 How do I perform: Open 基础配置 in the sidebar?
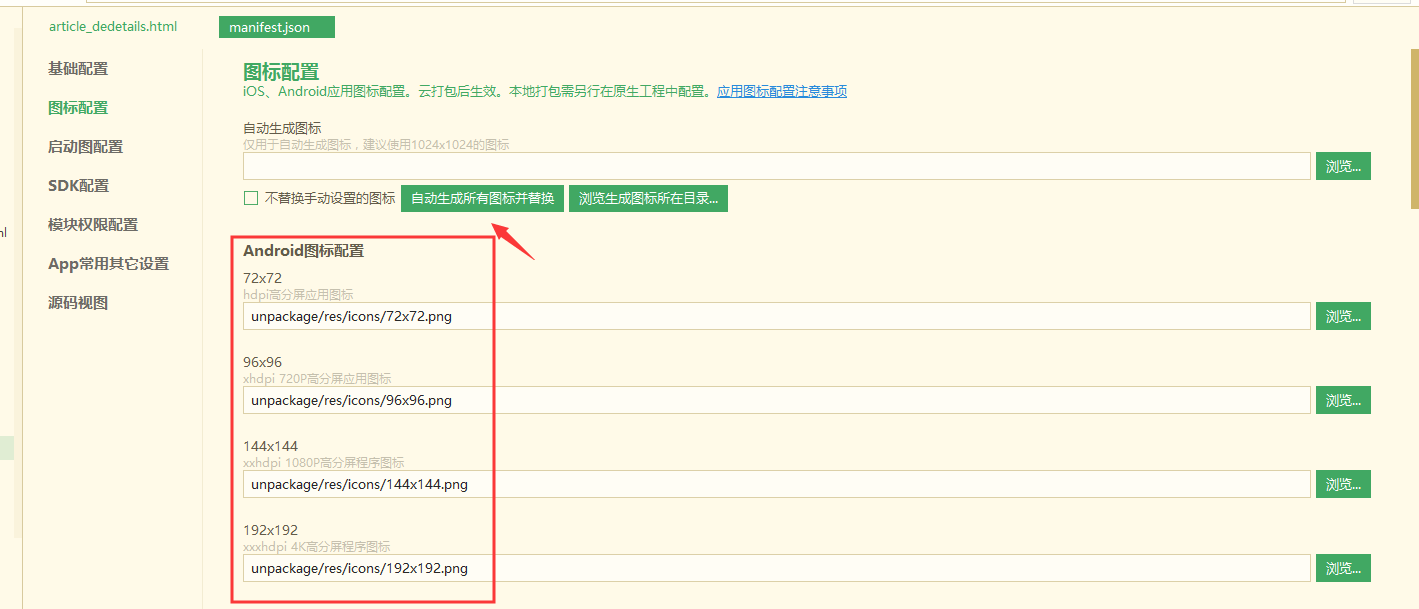coord(78,69)
